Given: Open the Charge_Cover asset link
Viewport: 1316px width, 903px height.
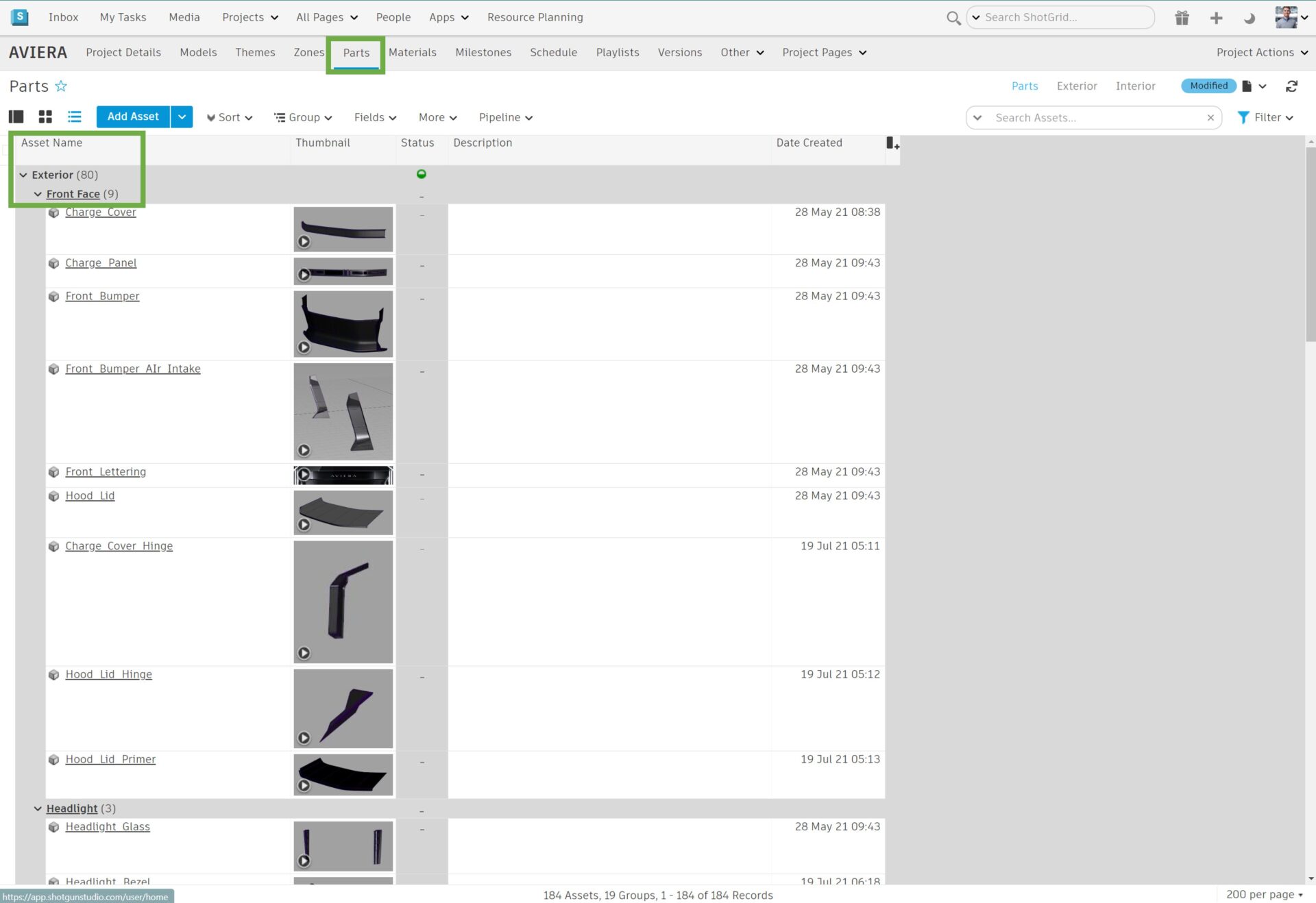Looking at the screenshot, I should pyautogui.click(x=100, y=212).
